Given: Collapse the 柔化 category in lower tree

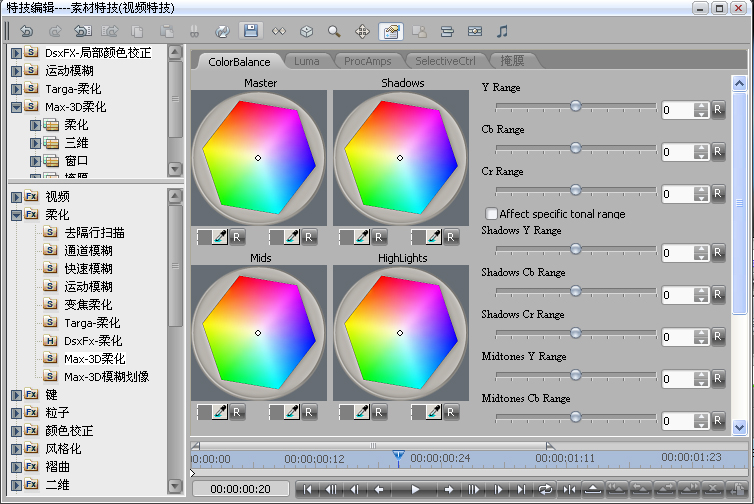Looking at the screenshot, I should (x=17, y=214).
